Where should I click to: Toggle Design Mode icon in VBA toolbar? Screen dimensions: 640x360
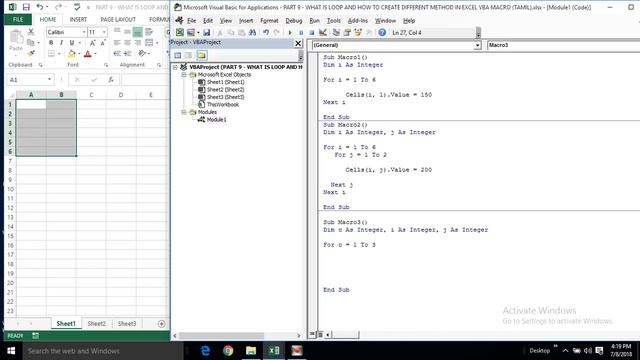pyautogui.click(x=323, y=32)
